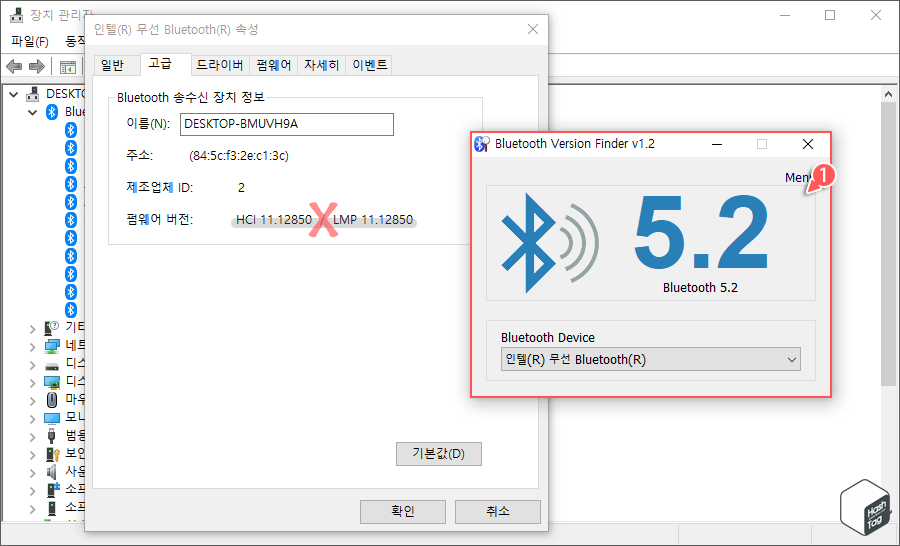Expand the 모니 monitor category
The height and width of the screenshot is (546, 900).
33,419
